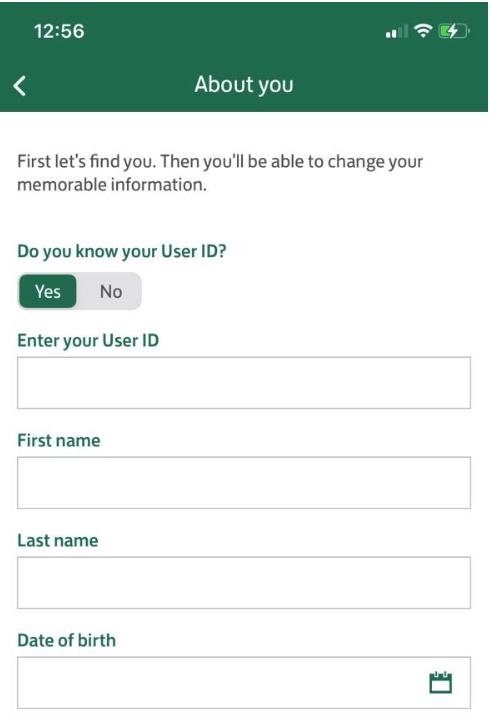Viewport: 490px width, 725px height.
Task: Tap the 'Do you know your User ID?' label
Action: pyautogui.click(x=122, y=252)
